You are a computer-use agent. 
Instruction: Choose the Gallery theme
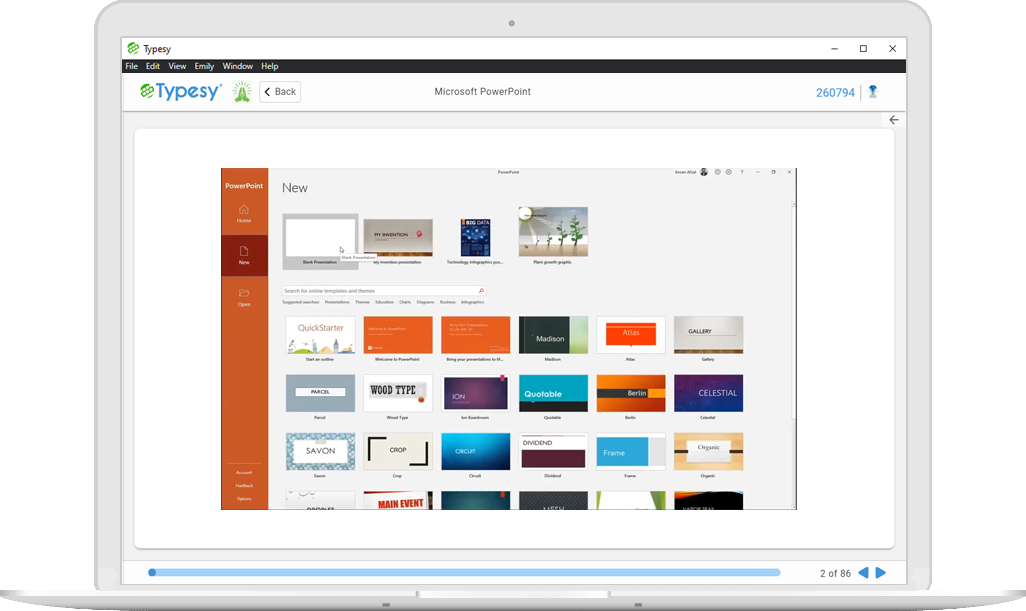point(708,335)
